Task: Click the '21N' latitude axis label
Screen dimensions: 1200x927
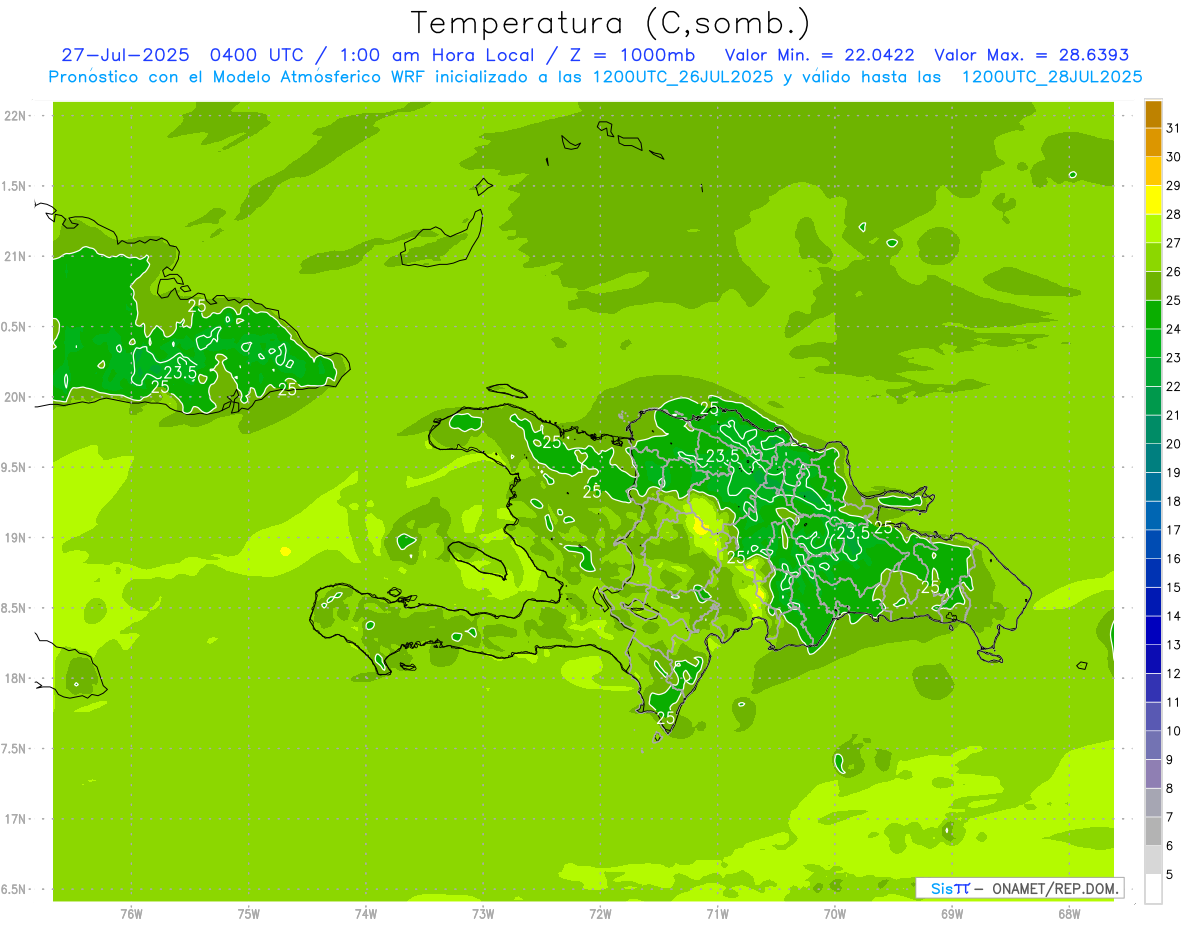Action: coord(14,256)
